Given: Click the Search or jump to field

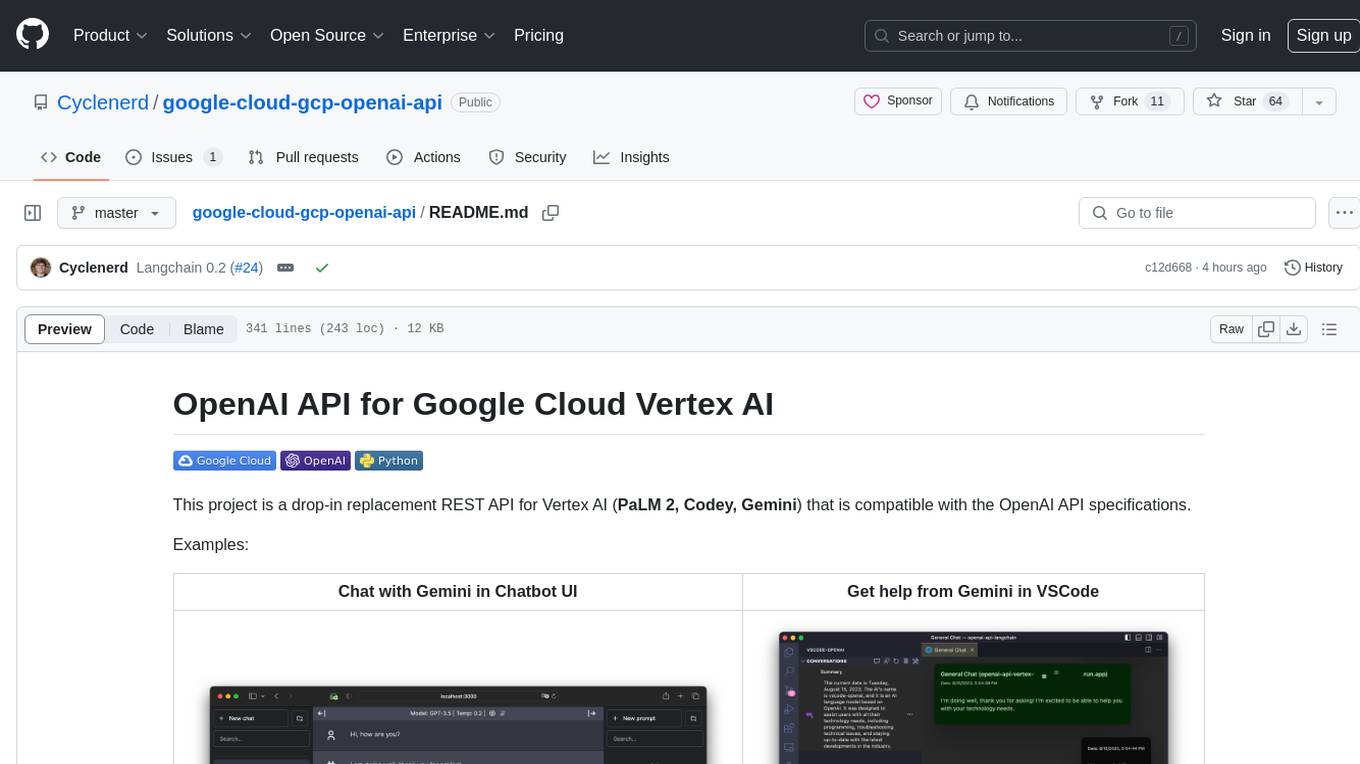Looking at the screenshot, I should [x=1030, y=36].
